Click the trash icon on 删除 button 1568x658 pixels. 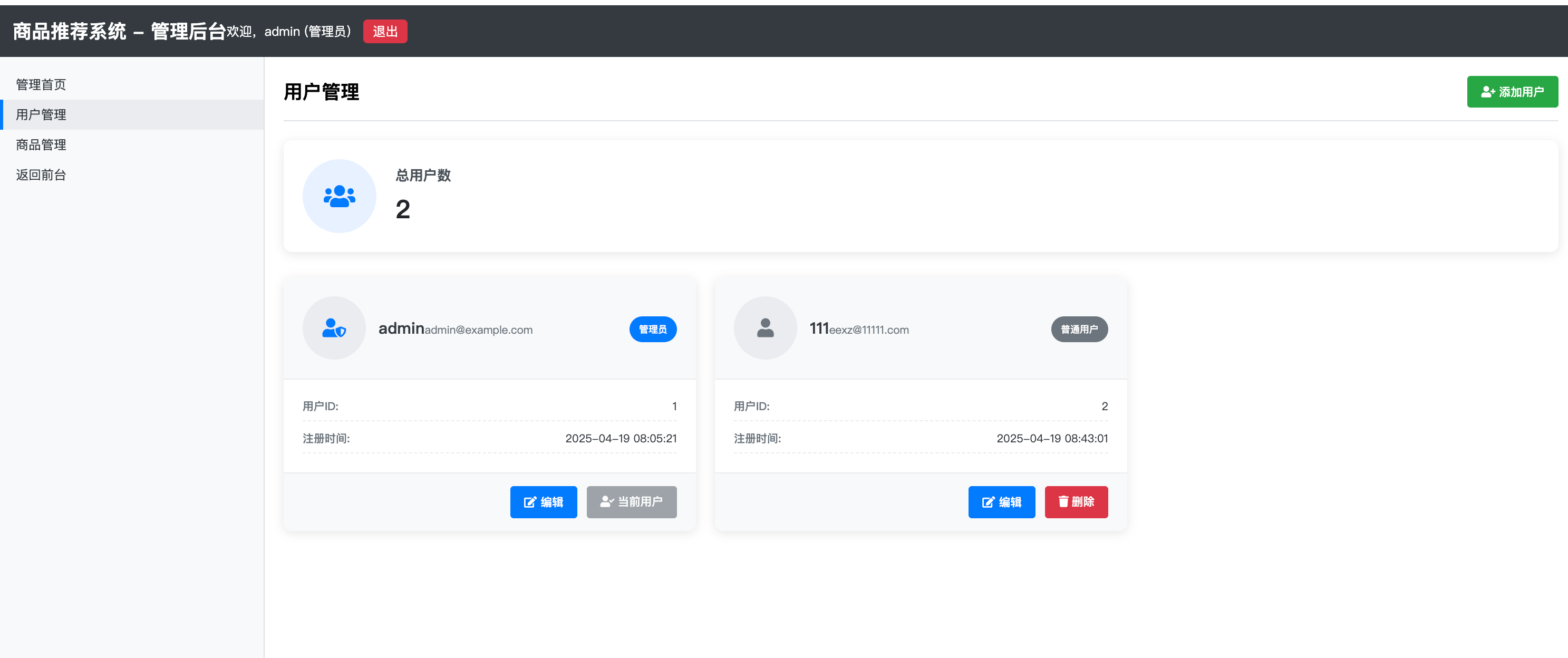tap(1063, 501)
